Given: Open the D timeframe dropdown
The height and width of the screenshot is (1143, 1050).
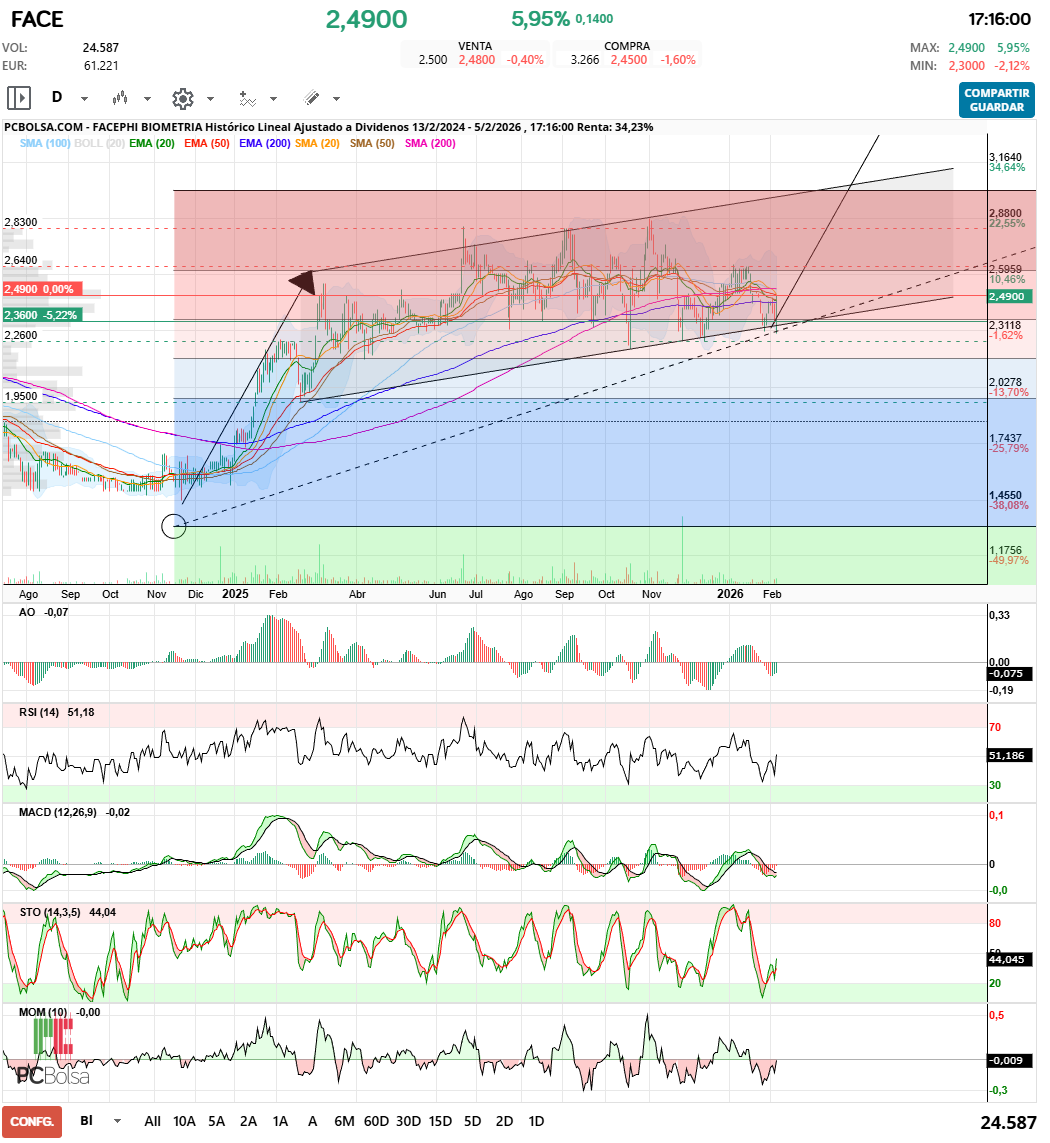Looking at the screenshot, I should [x=82, y=98].
